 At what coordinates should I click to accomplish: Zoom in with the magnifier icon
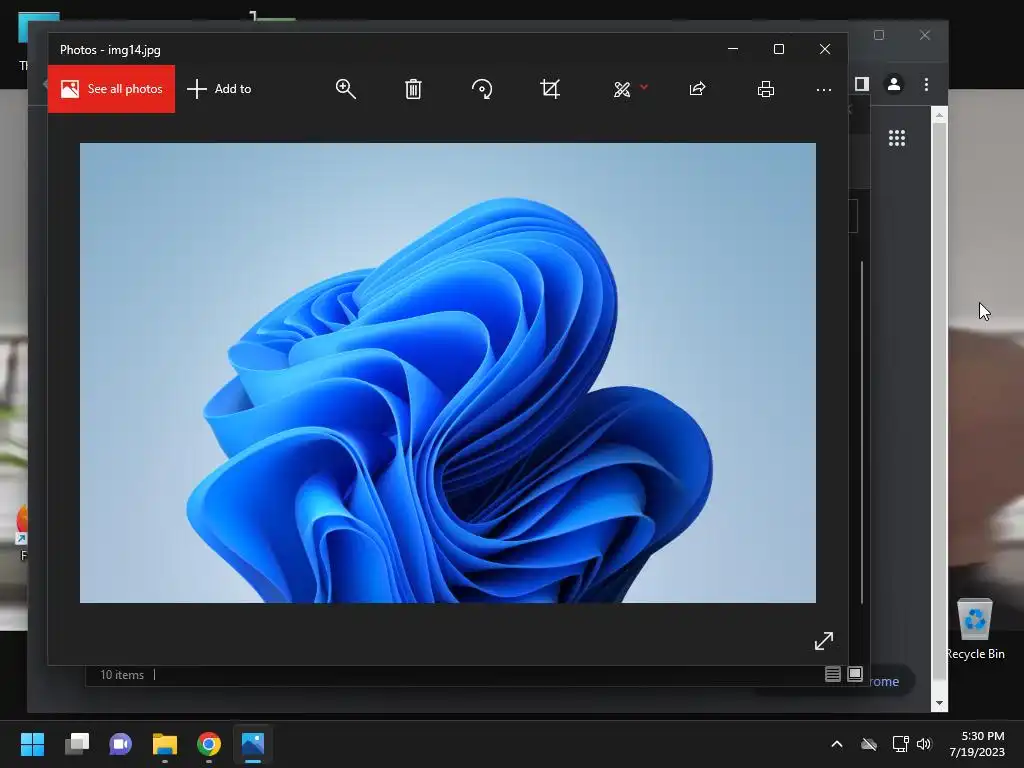pos(345,89)
